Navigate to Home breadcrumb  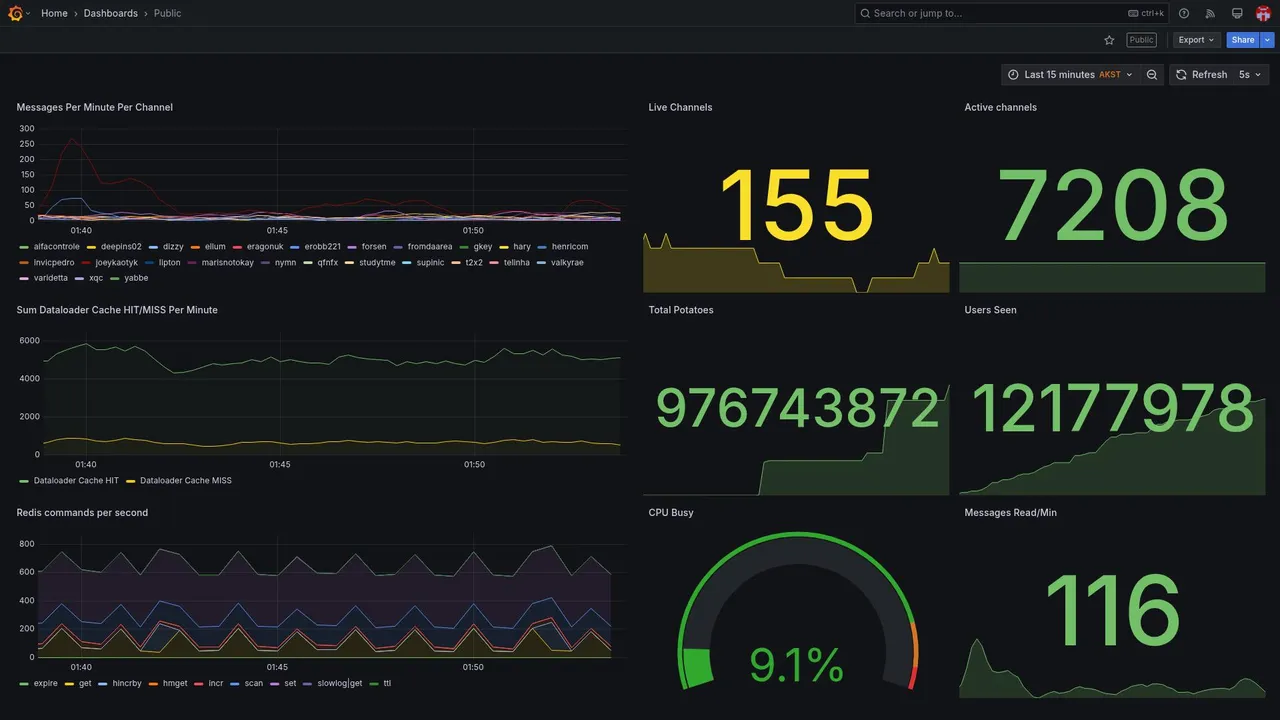[54, 13]
